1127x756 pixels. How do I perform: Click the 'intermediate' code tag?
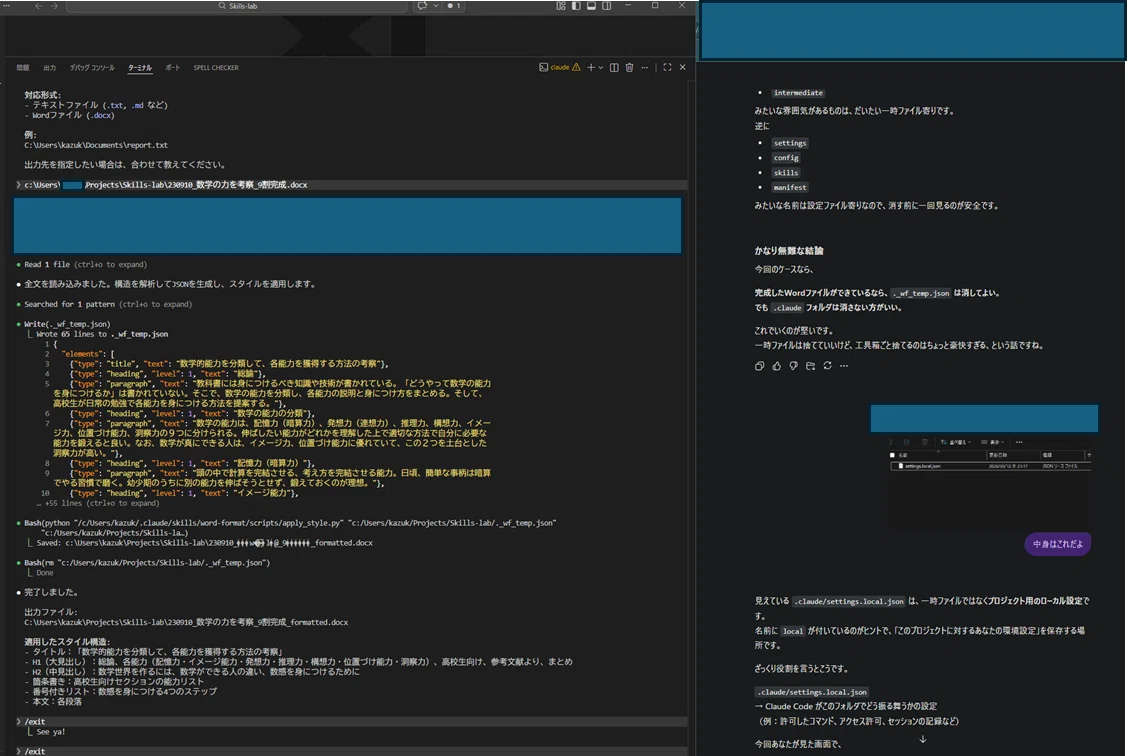click(798, 93)
